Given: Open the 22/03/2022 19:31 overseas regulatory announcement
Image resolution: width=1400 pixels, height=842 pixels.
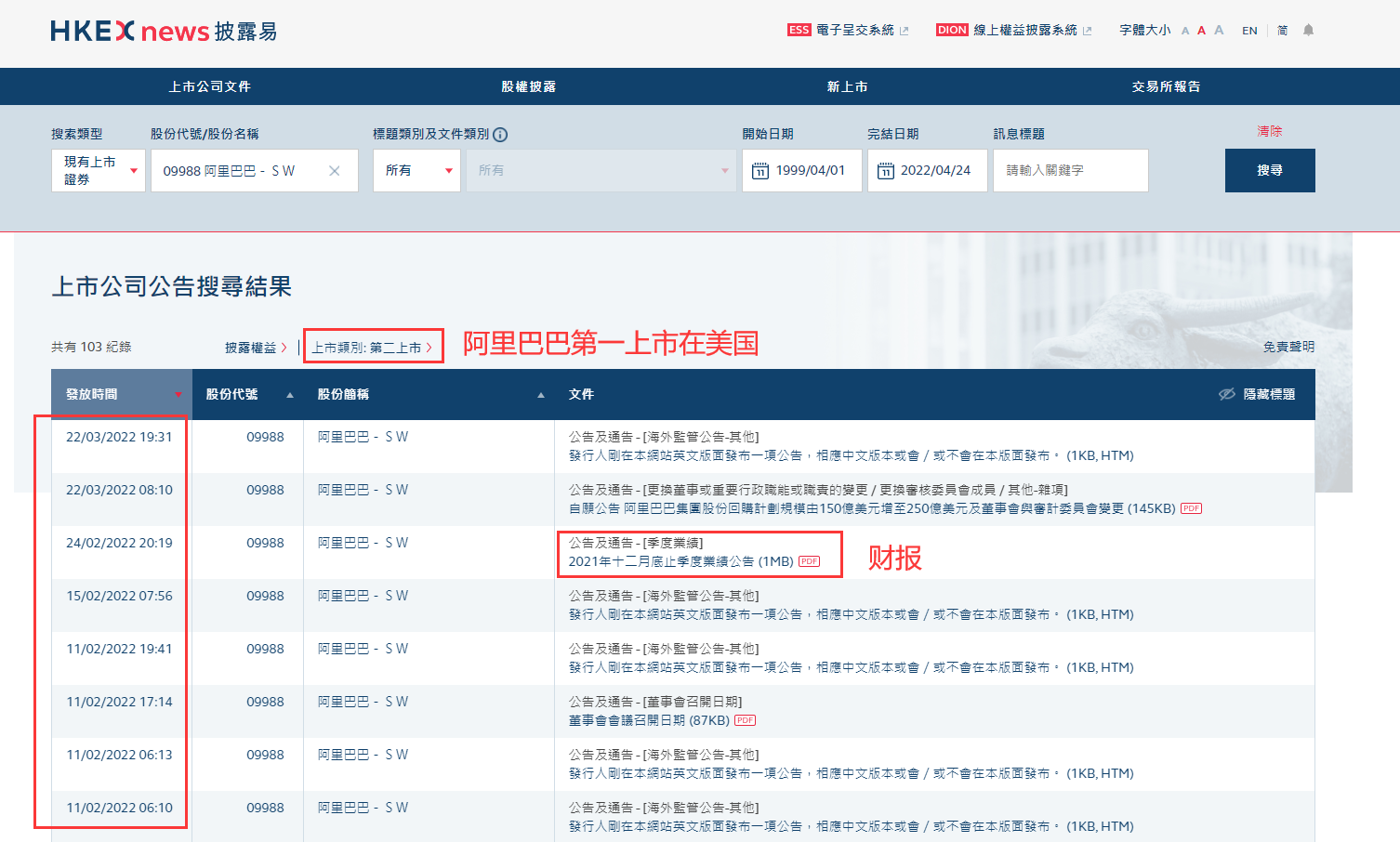Looking at the screenshot, I should (x=851, y=455).
